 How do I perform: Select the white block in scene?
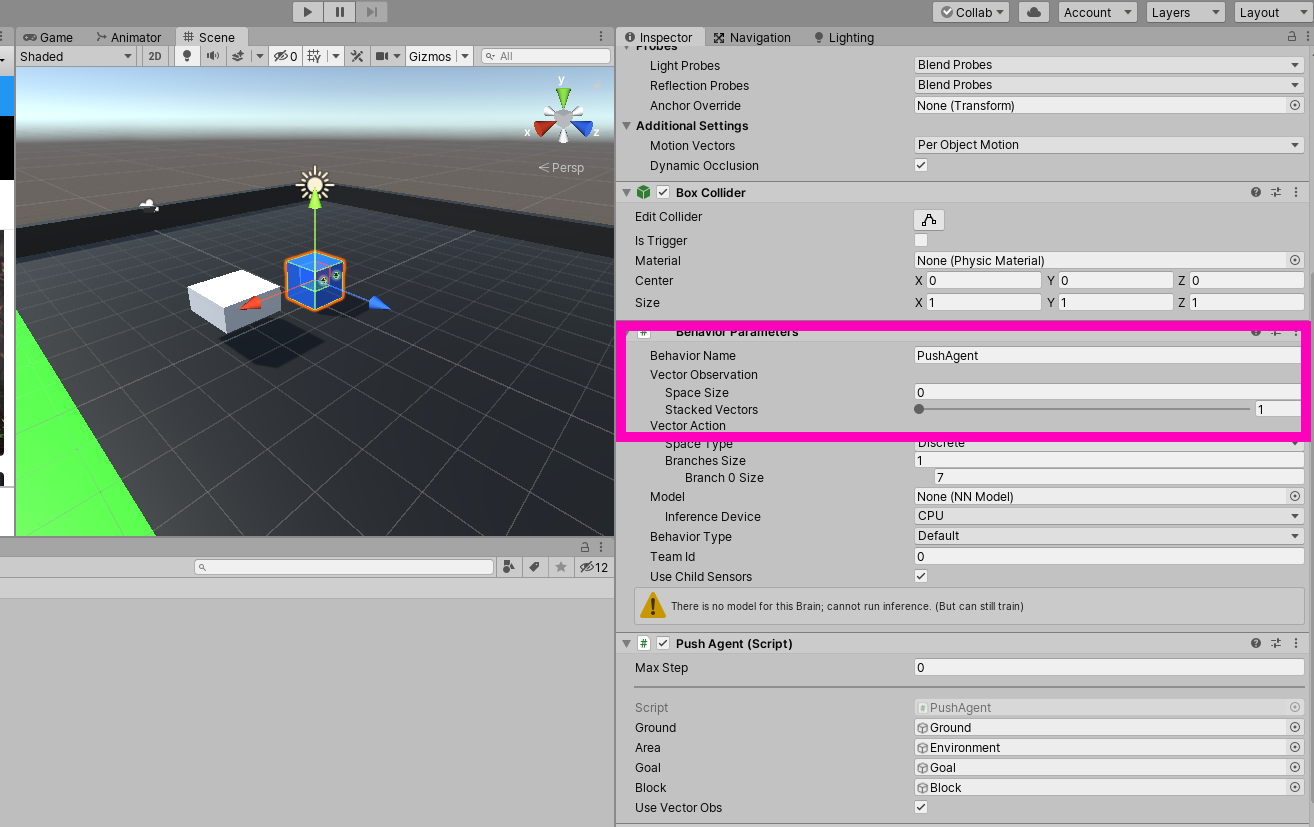(234, 300)
